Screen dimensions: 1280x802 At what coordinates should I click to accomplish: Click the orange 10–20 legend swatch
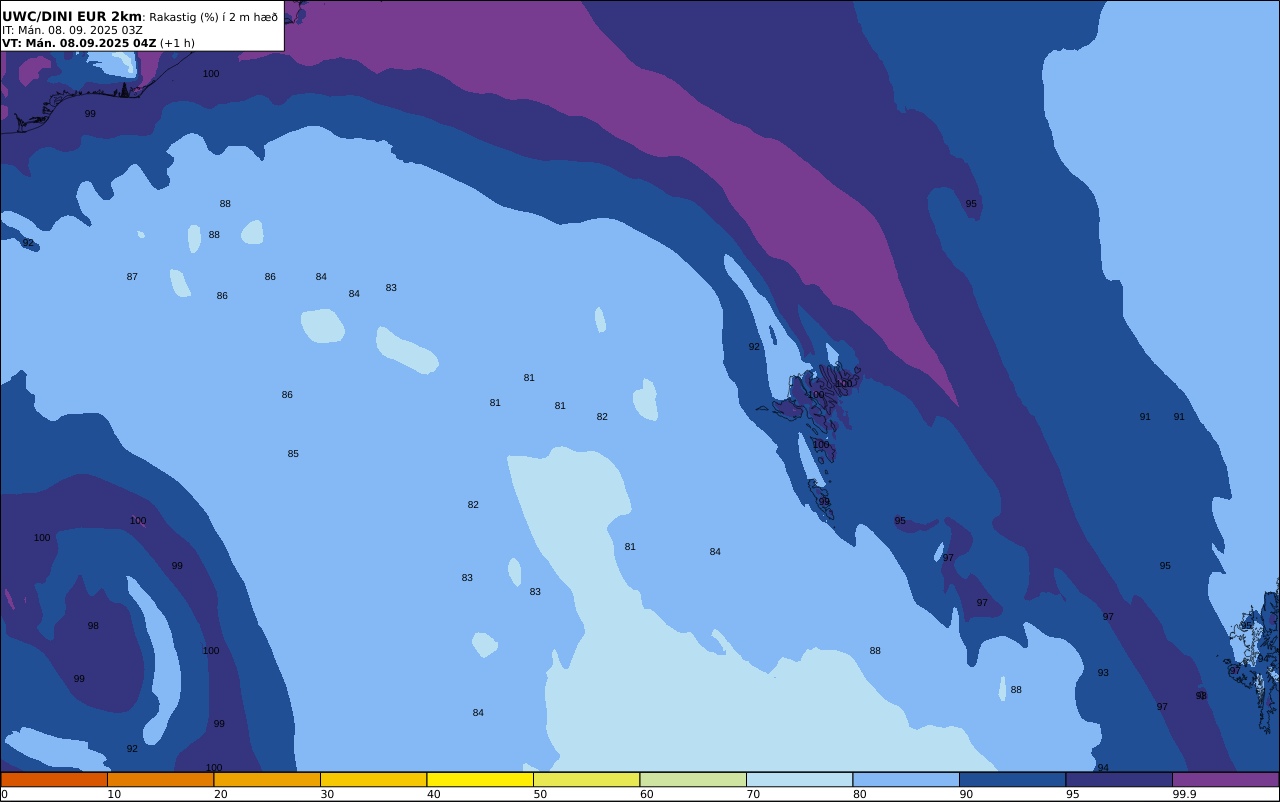(160, 779)
